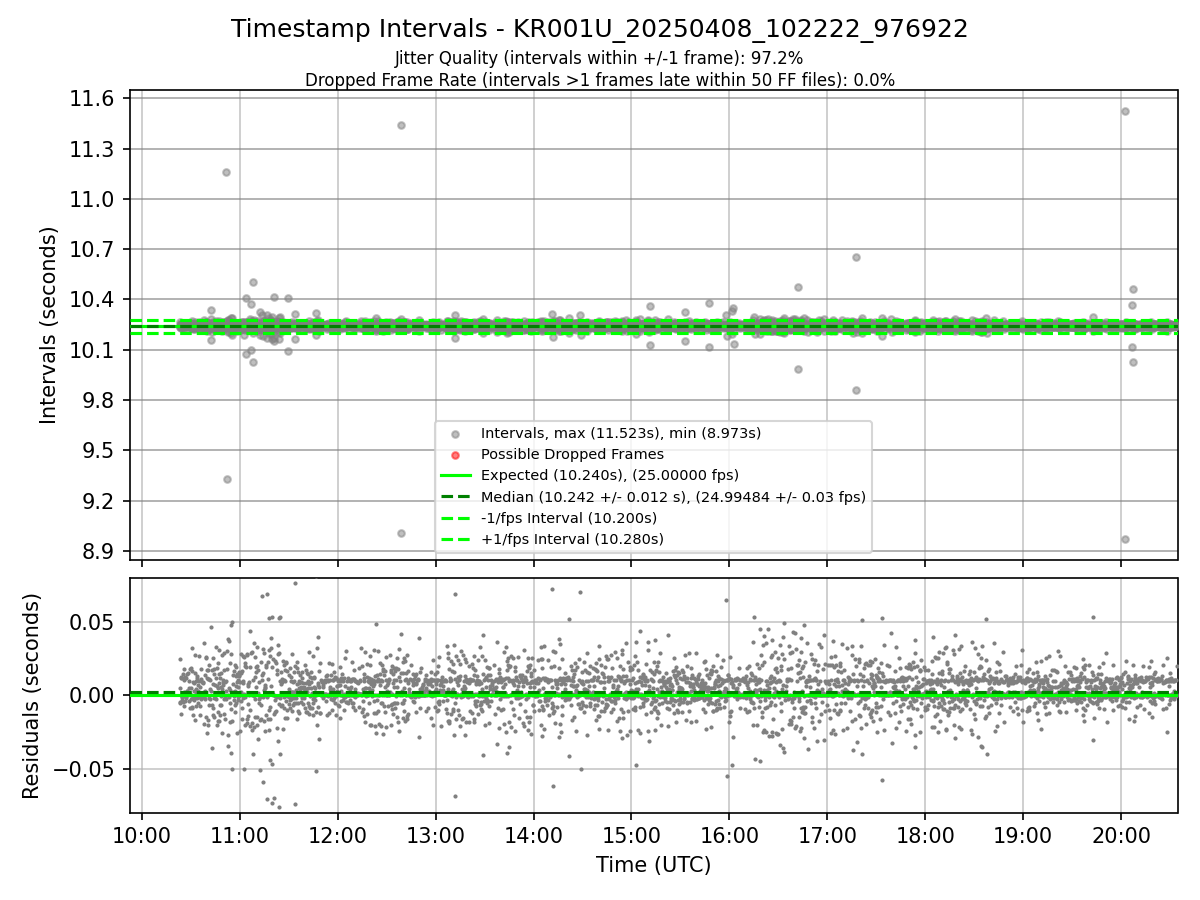This screenshot has width=1200, height=900.
Task: Click the '20:00' time tick label
Action: coord(1121,834)
